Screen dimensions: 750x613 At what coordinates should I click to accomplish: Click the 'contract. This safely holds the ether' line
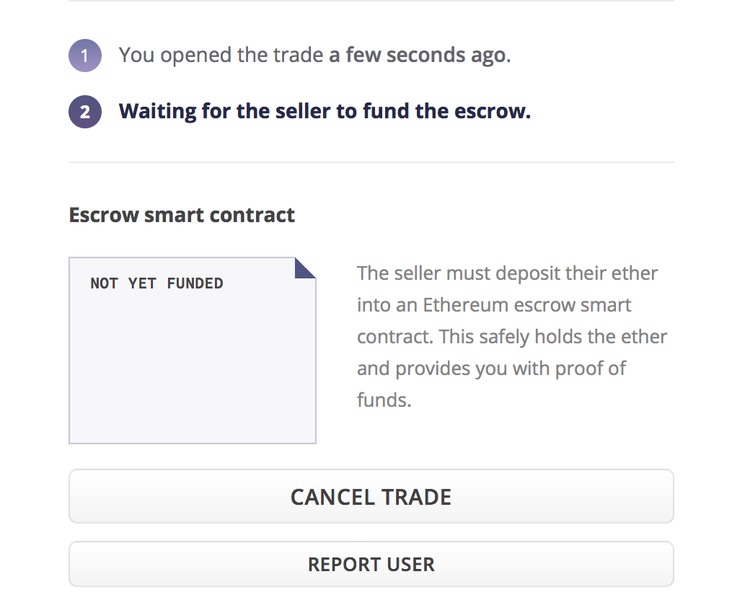pyautogui.click(x=511, y=337)
